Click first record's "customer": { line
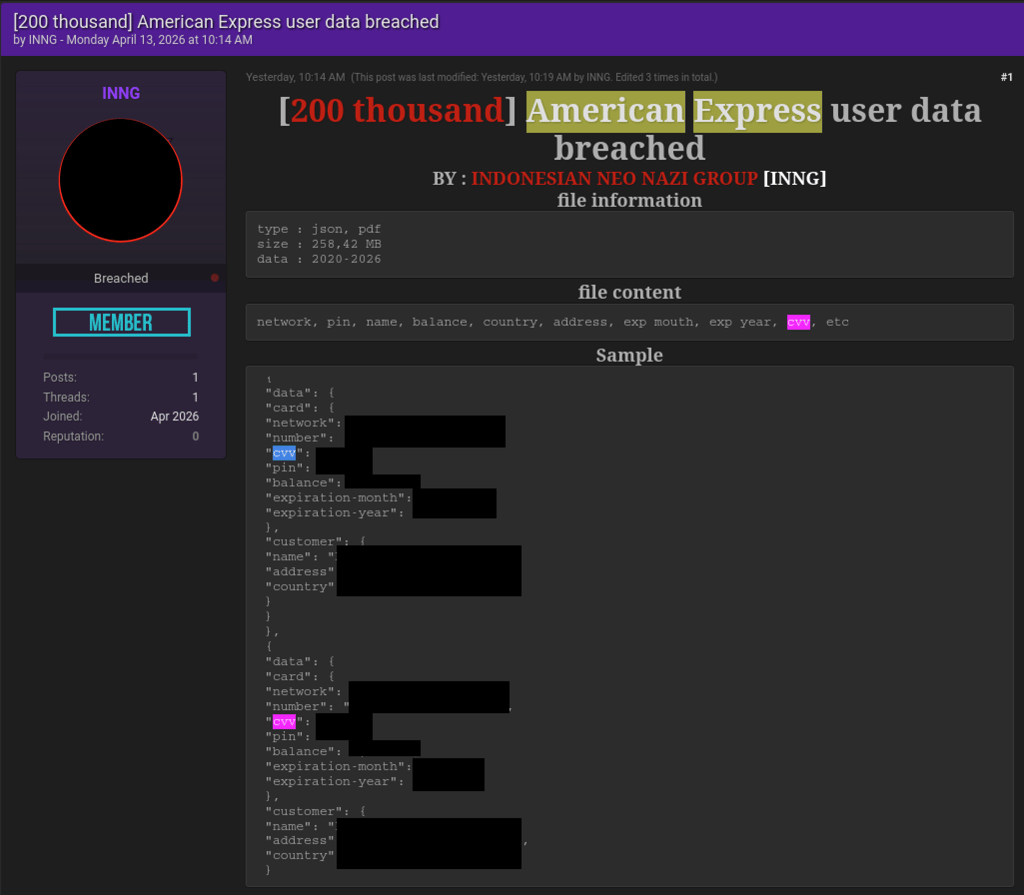Screen dimensions: 1024x895 pos(315,542)
